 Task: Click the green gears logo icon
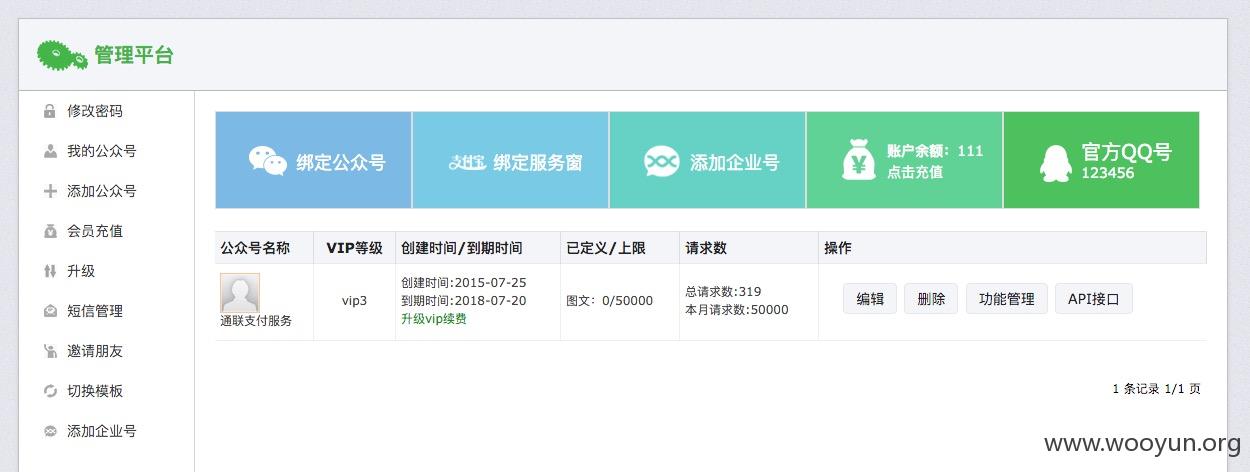(62, 55)
